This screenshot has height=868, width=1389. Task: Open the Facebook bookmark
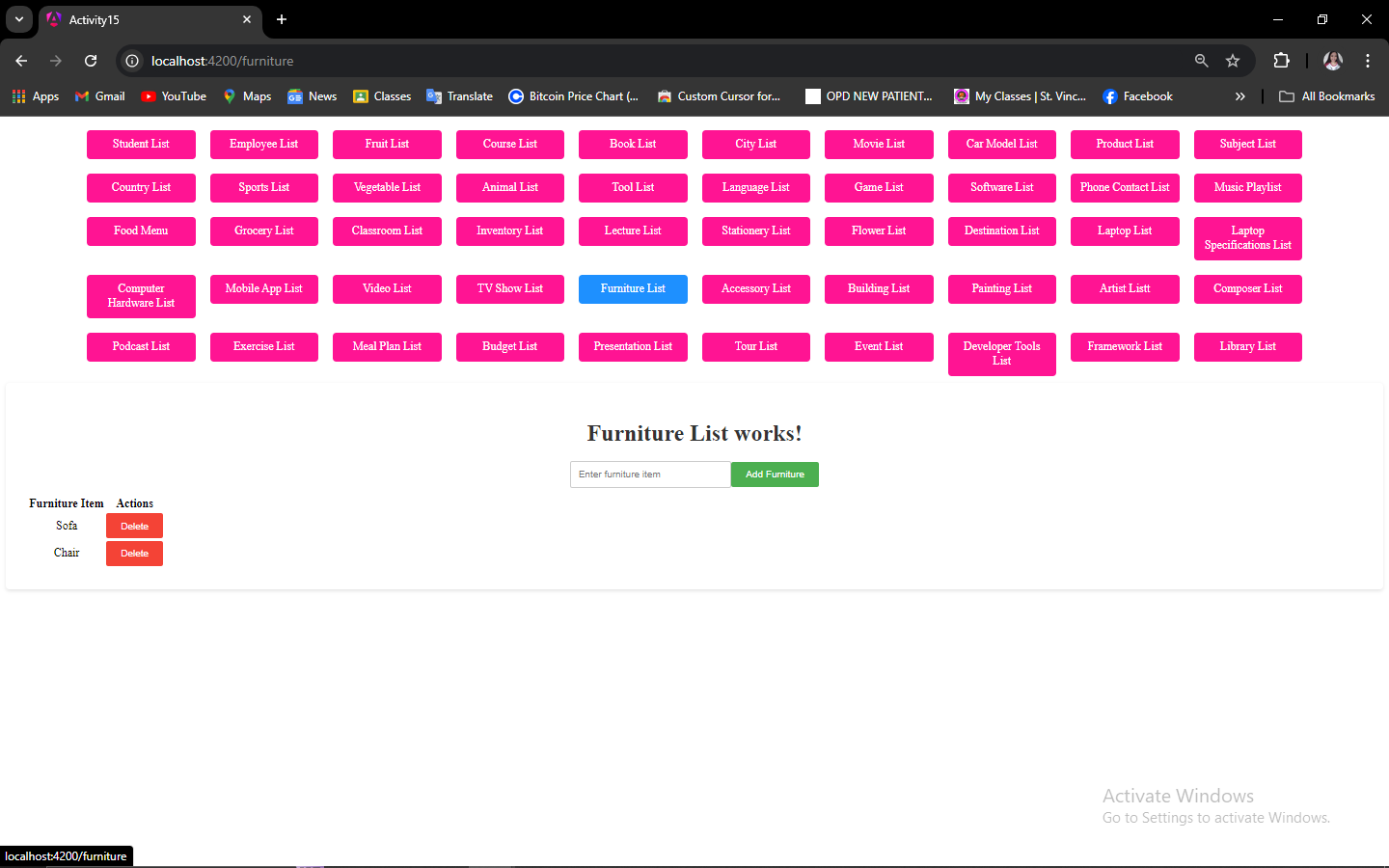tap(1138, 96)
